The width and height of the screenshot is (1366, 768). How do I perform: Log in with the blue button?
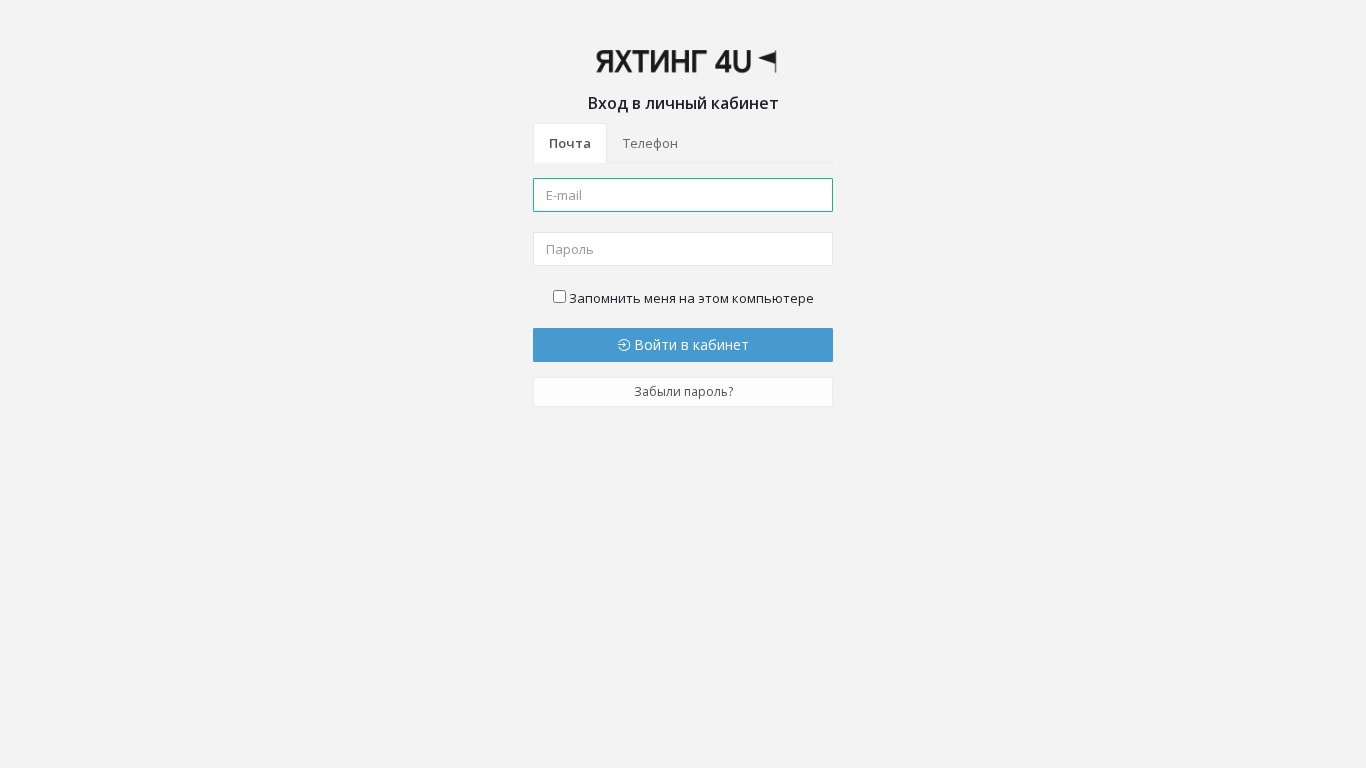[x=683, y=345]
